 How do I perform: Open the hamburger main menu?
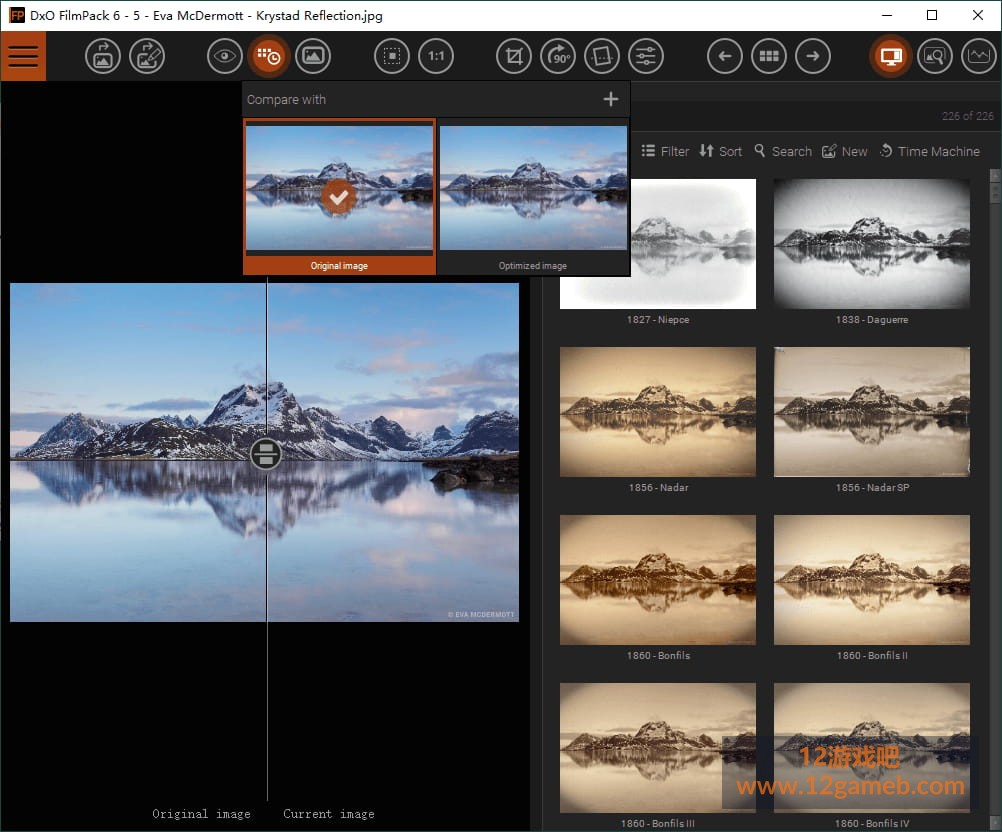[23, 56]
